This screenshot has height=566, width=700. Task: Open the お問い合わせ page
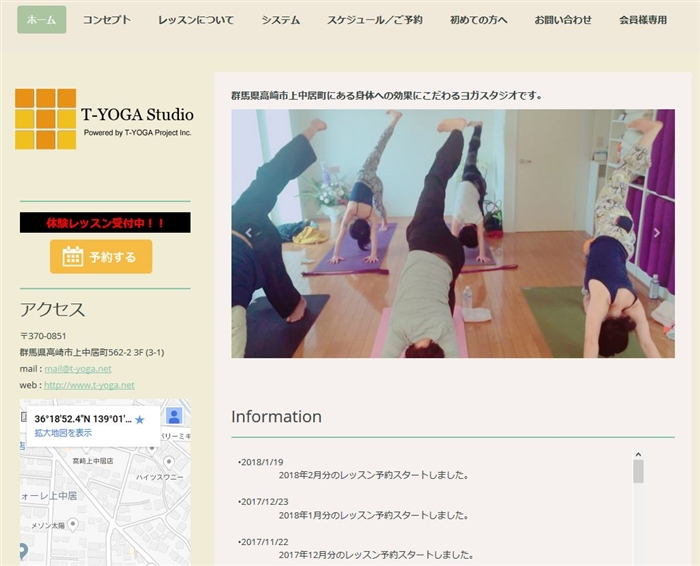point(563,20)
